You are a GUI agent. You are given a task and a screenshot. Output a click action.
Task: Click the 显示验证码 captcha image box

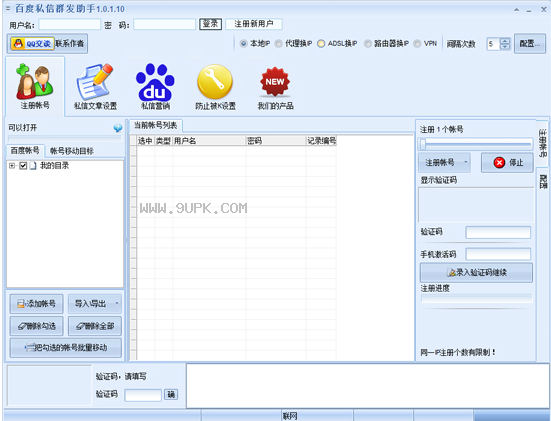tap(477, 205)
